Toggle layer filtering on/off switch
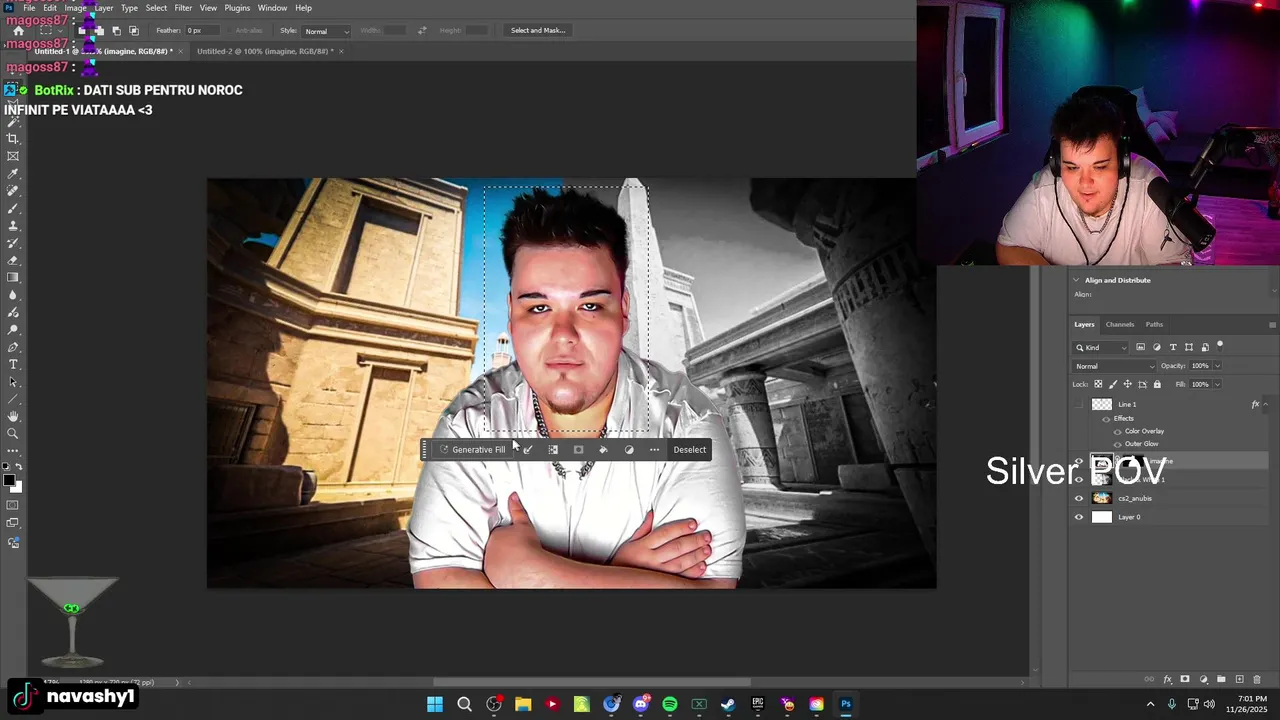This screenshot has width=1280, height=720. coord(1220,345)
